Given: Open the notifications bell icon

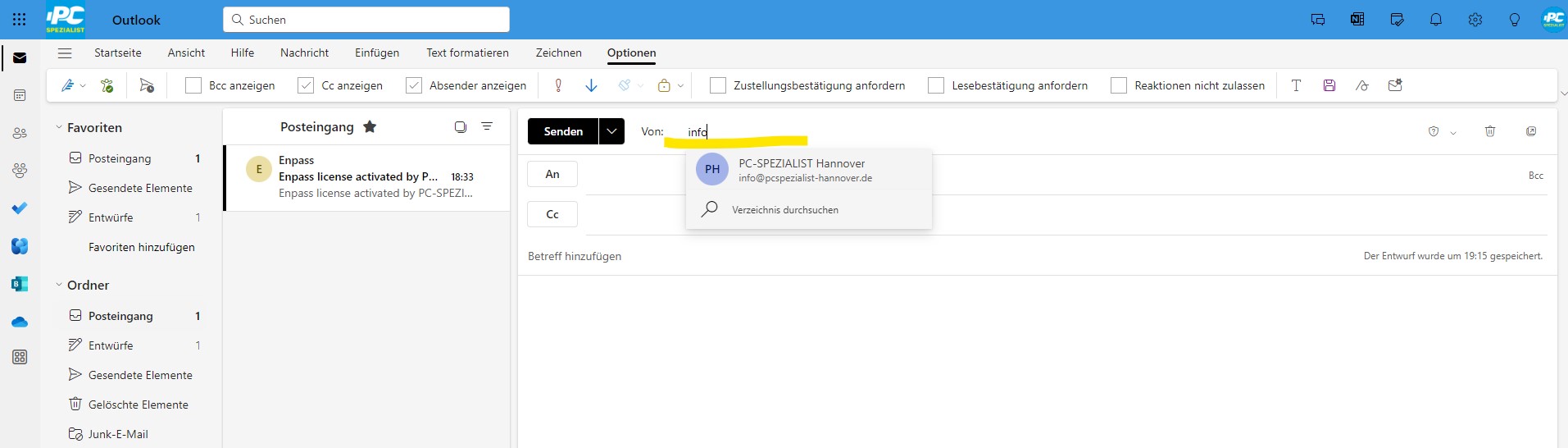Looking at the screenshot, I should (x=1436, y=20).
